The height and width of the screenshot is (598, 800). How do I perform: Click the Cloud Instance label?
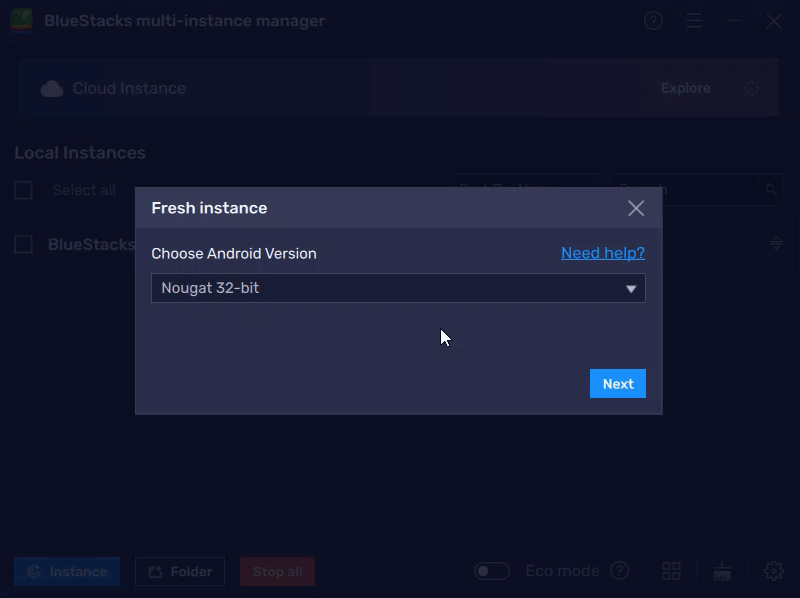pos(129,88)
